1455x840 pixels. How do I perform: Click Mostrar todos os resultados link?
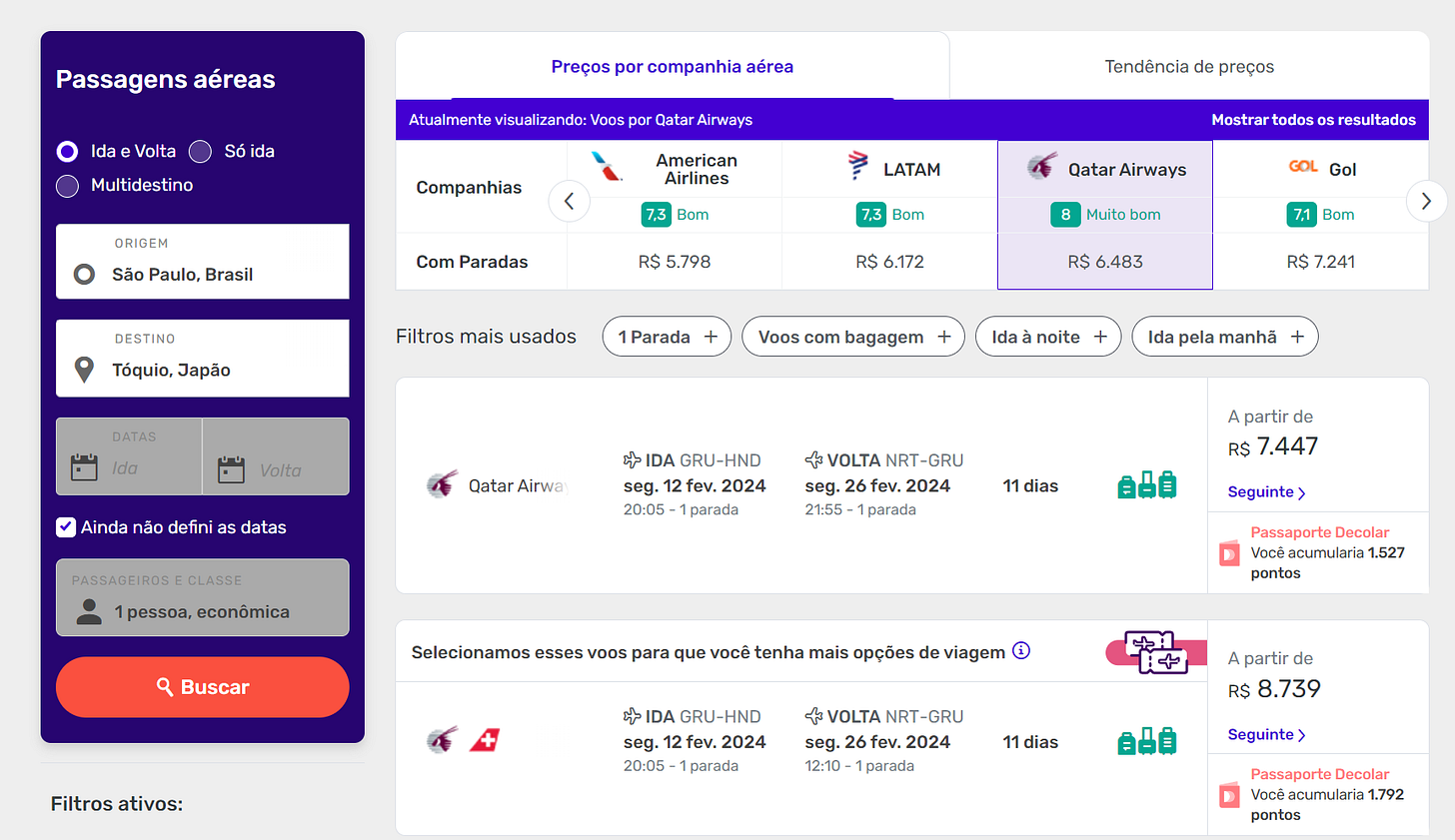point(1313,120)
